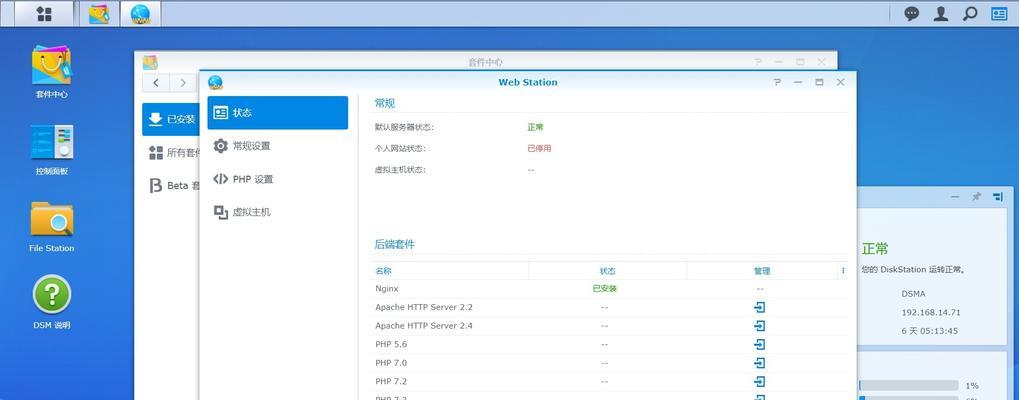
Task: Click the Web Station window title text
Action: (x=528, y=82)
